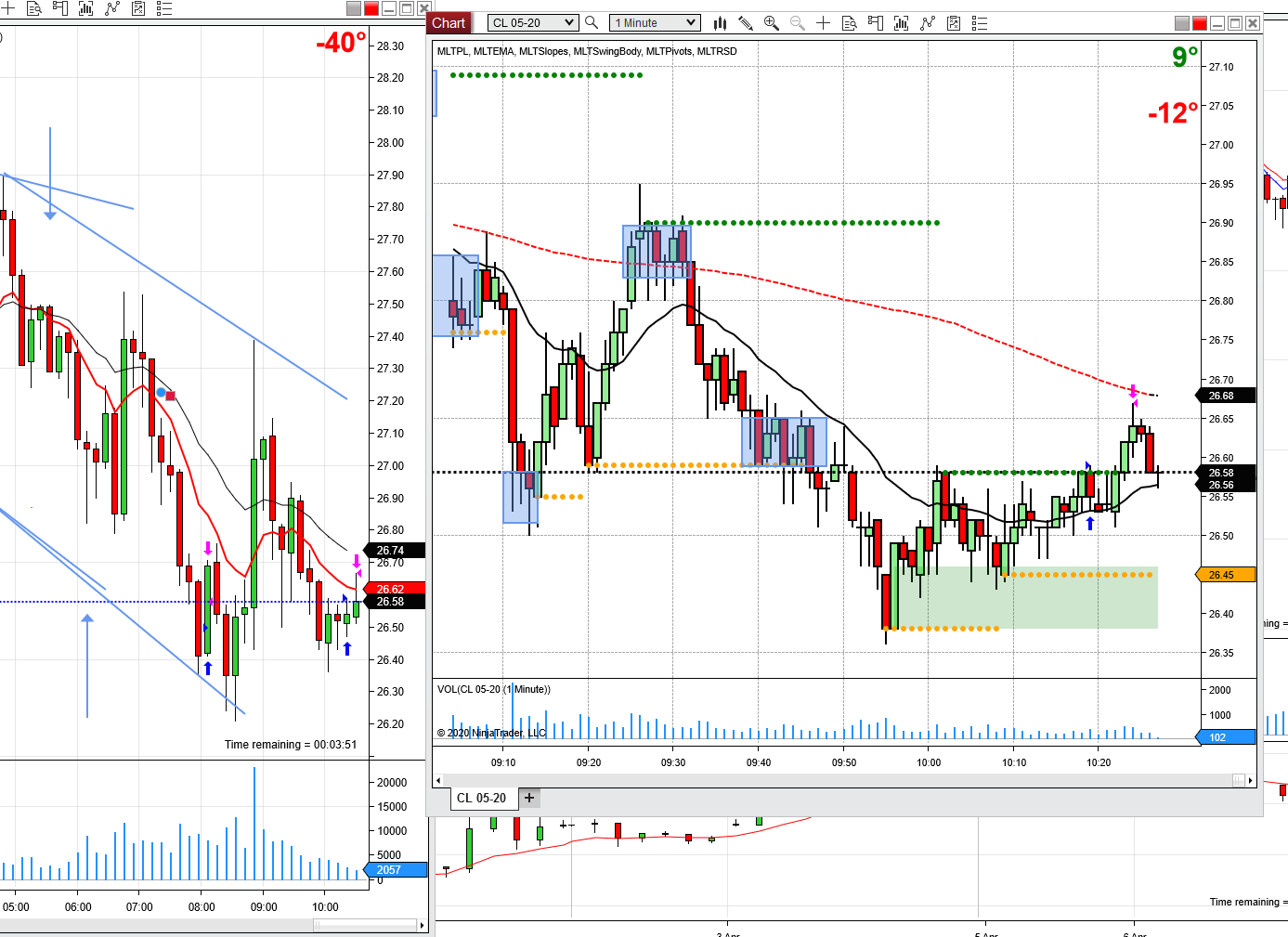Open Data Series icon in front chart toolbar
The image size is (1288, 937).
point(901,22)
